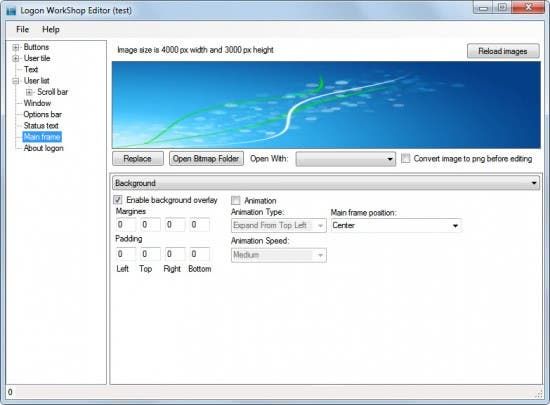This screenshot has height=405, width=550.
Task: Toggle Convert image to png before editing
Action: (406, 158)
